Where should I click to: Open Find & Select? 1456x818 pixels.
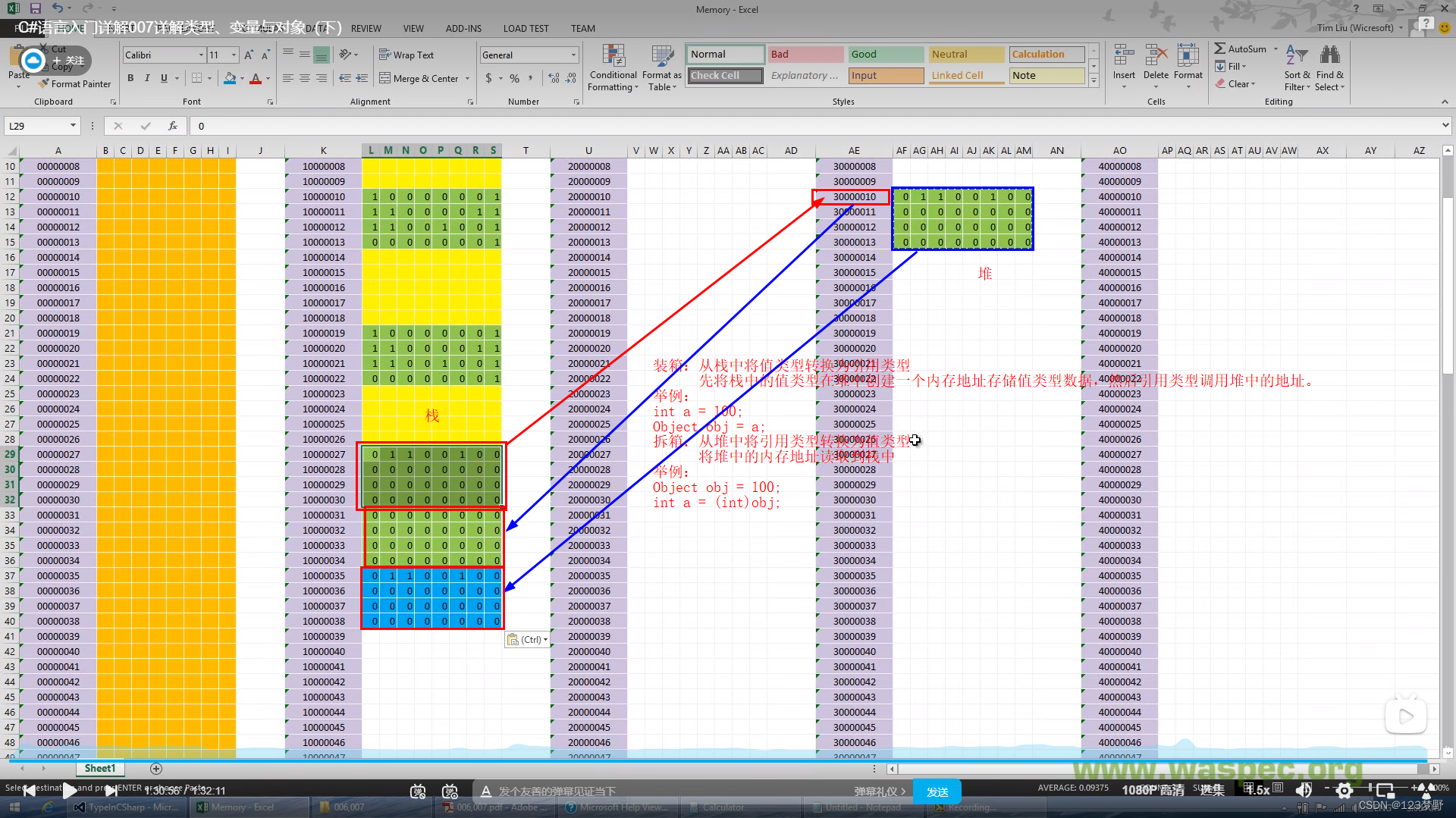[x=1329, y=68]
